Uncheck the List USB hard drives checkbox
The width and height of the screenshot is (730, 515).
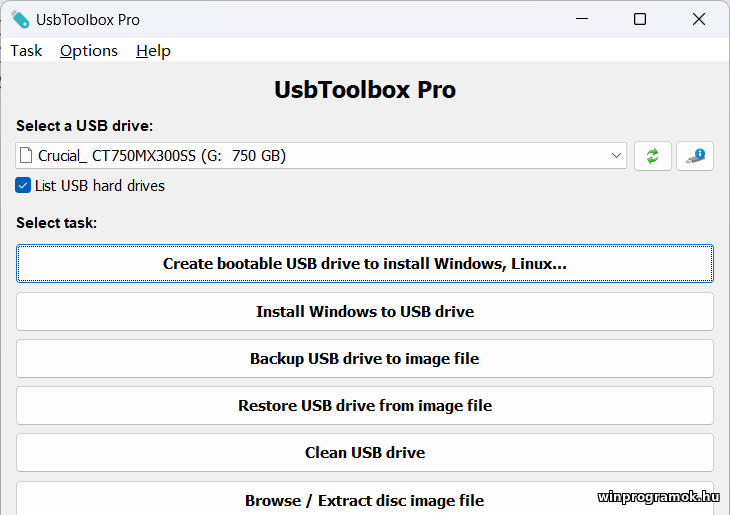pos(23,185)
